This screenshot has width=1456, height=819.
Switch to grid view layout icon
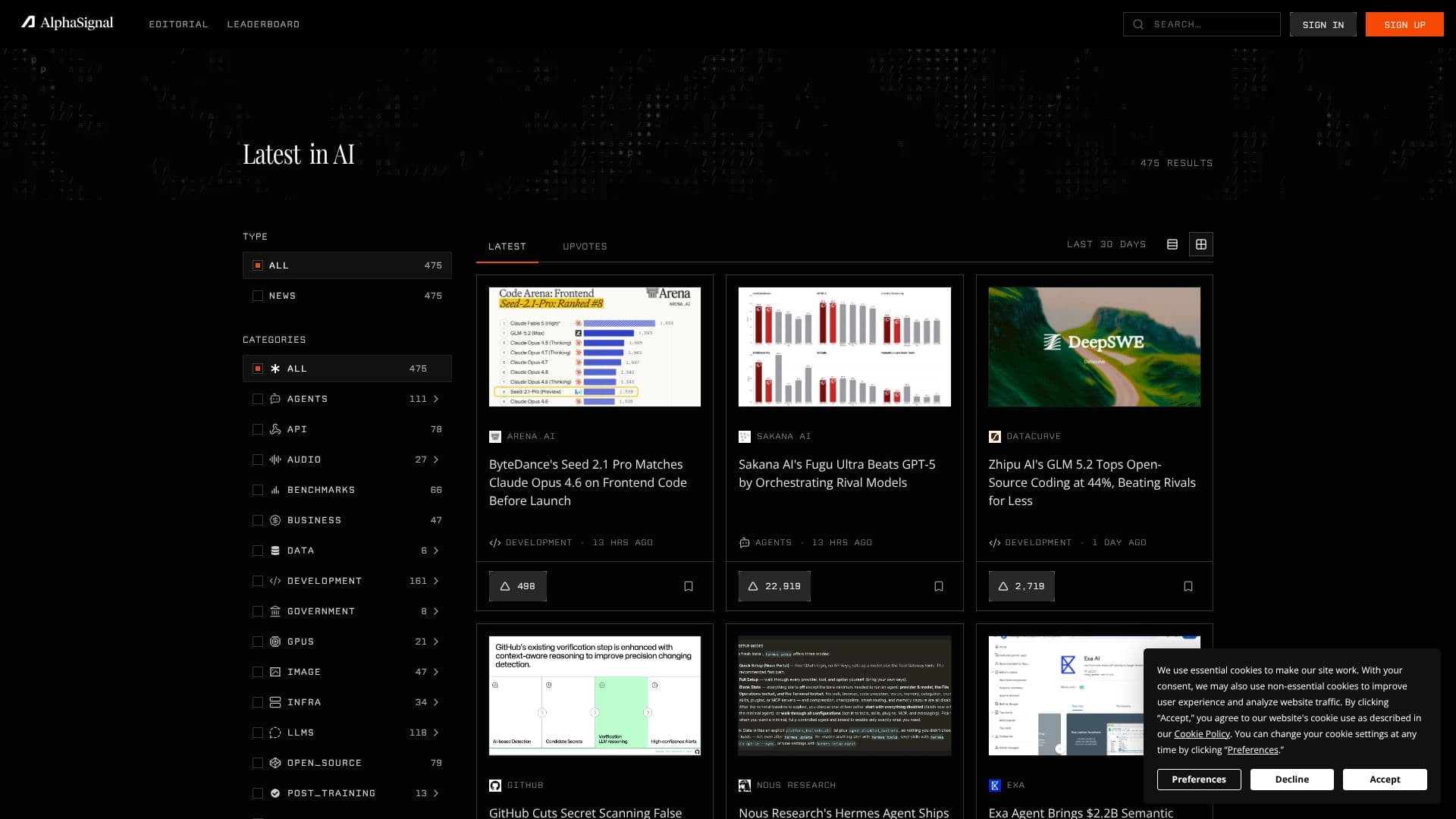point(1201,244)
